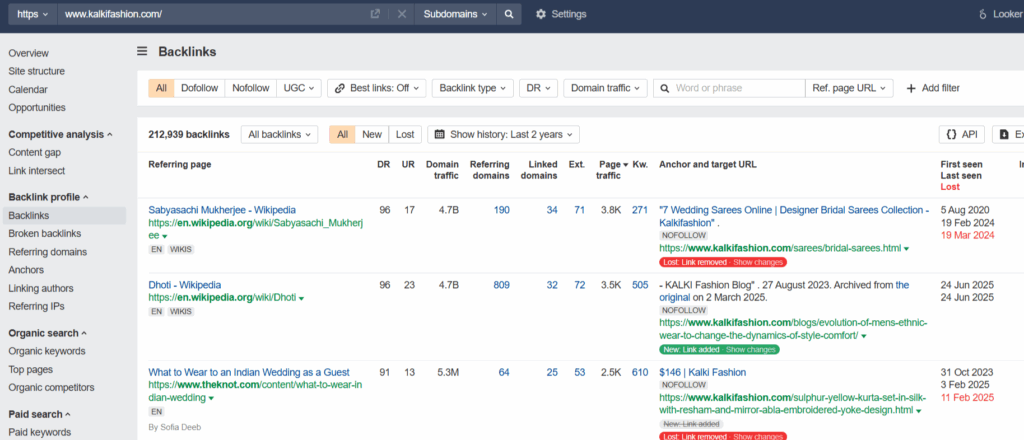This screenshot has width=1024, height=440.
Task: Click the open-in-new-tab icon in URL field
Action: [375, 14]
